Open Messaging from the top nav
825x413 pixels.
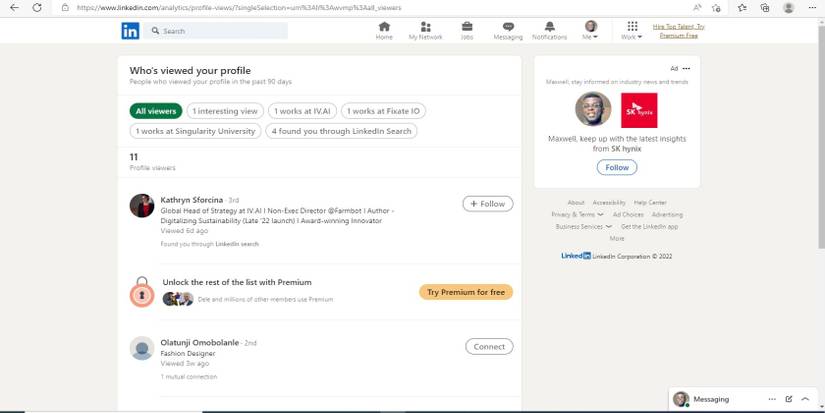coord(508,31)
